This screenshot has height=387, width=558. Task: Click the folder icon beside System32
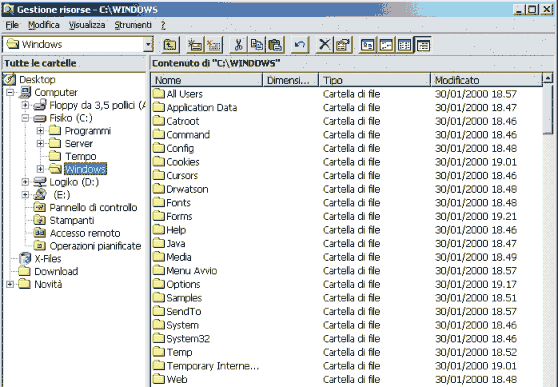point(159,338)
